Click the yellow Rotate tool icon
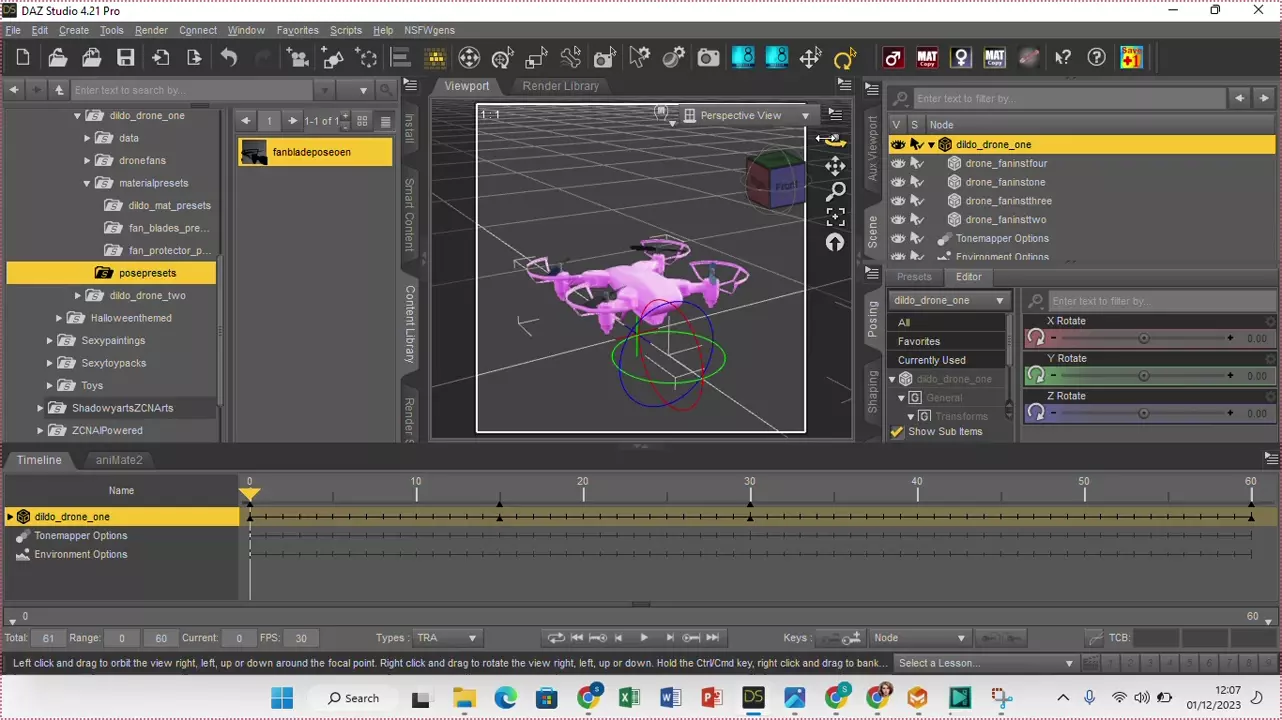 845,58
